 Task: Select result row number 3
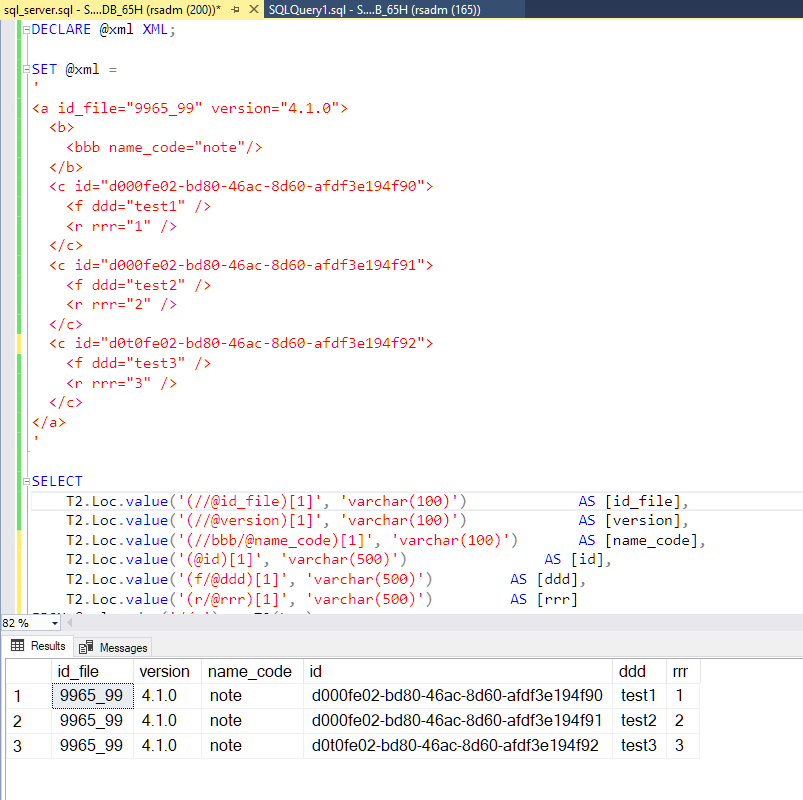coord(29,746)
